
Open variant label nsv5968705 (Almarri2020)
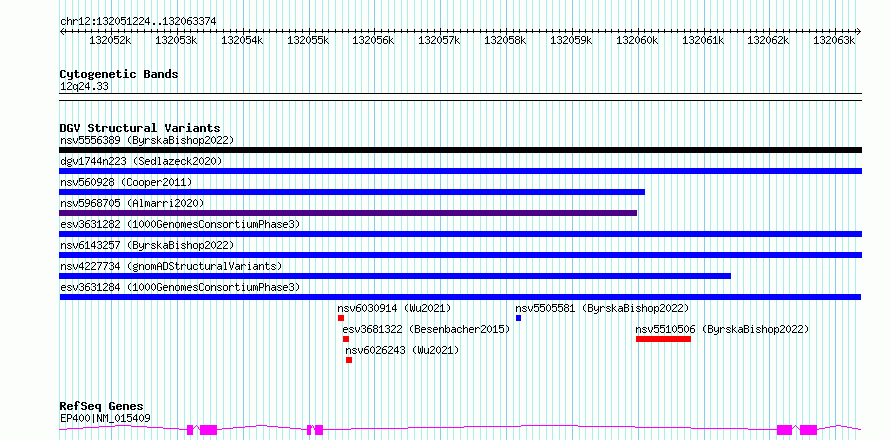[x=132, y=203]
